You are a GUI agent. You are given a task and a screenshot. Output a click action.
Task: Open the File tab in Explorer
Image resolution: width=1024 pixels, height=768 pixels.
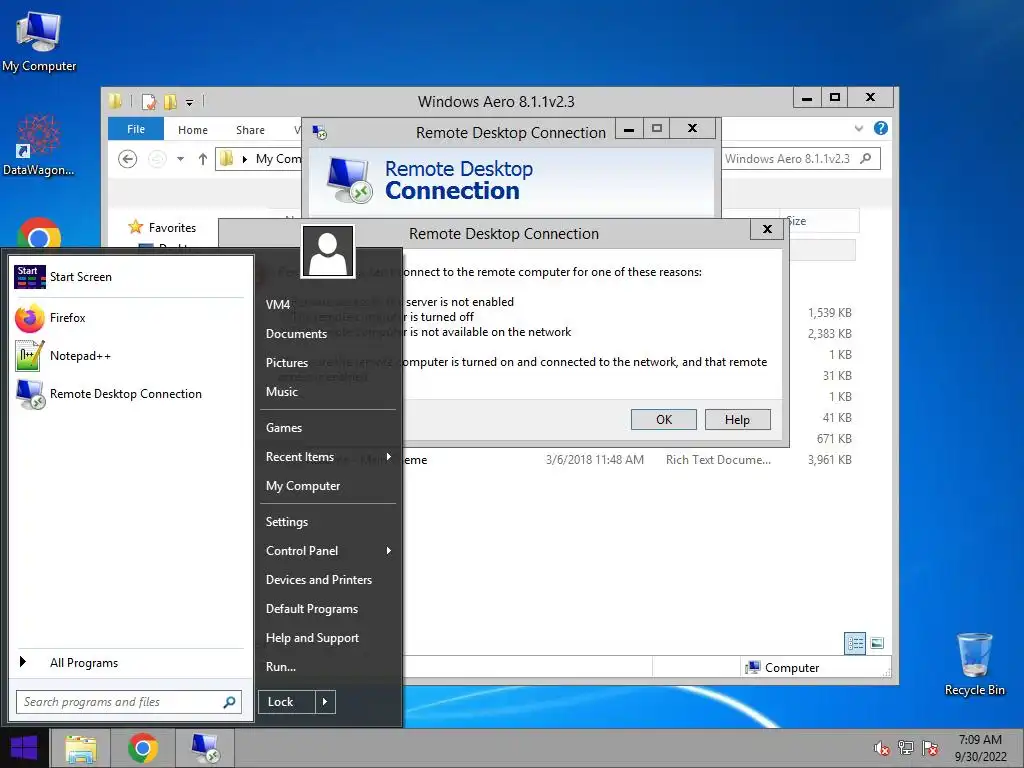[x=136, y=129]
